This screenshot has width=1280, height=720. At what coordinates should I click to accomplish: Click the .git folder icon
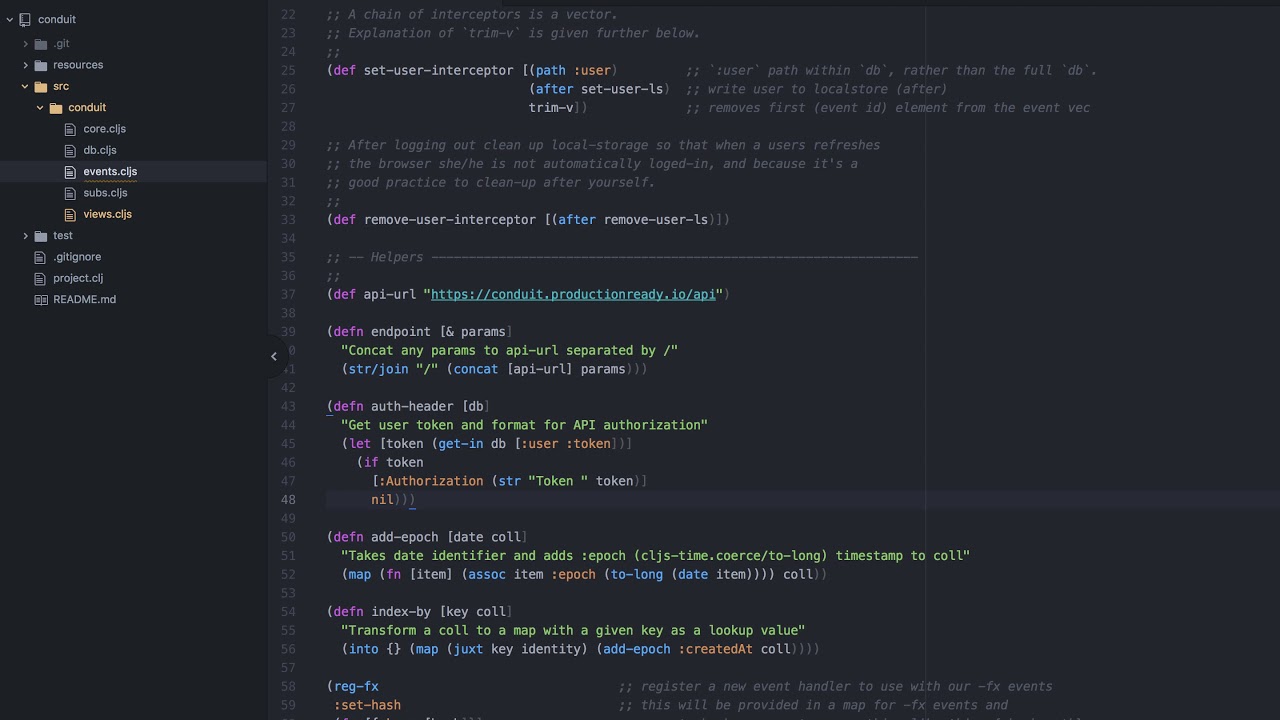pos(41,44)
